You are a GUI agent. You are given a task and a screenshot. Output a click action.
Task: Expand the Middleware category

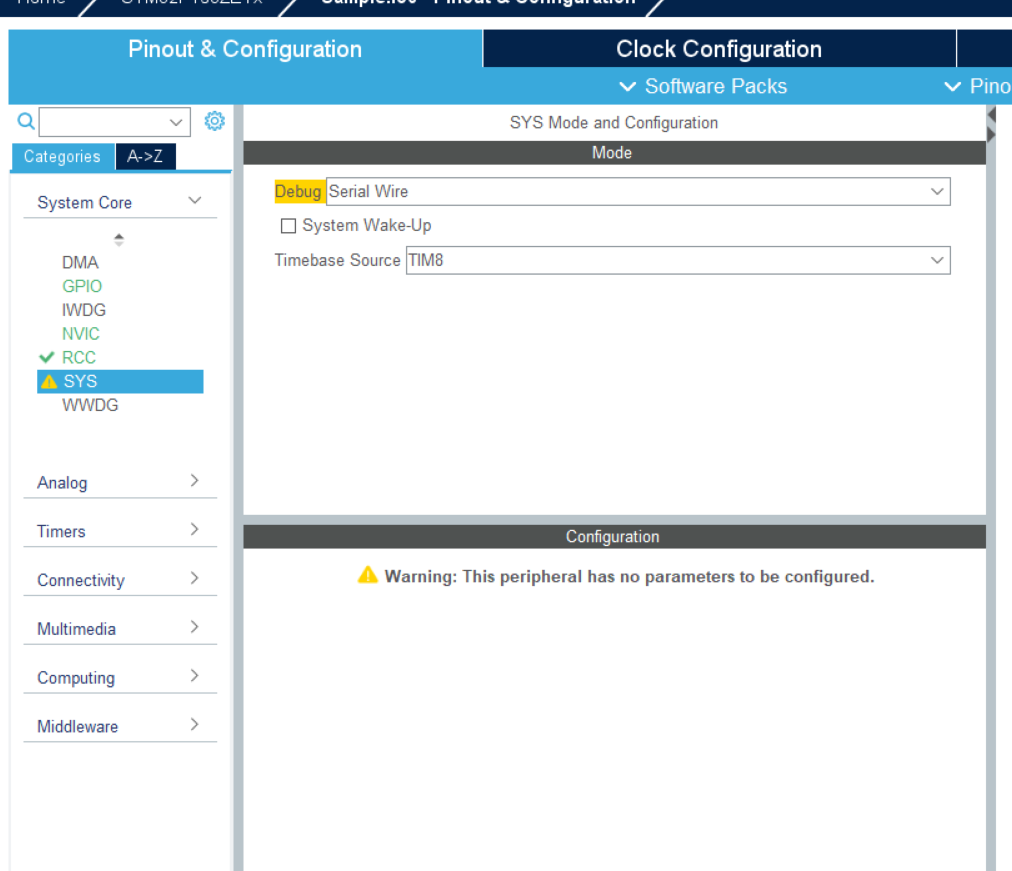[x=120, y=726]
